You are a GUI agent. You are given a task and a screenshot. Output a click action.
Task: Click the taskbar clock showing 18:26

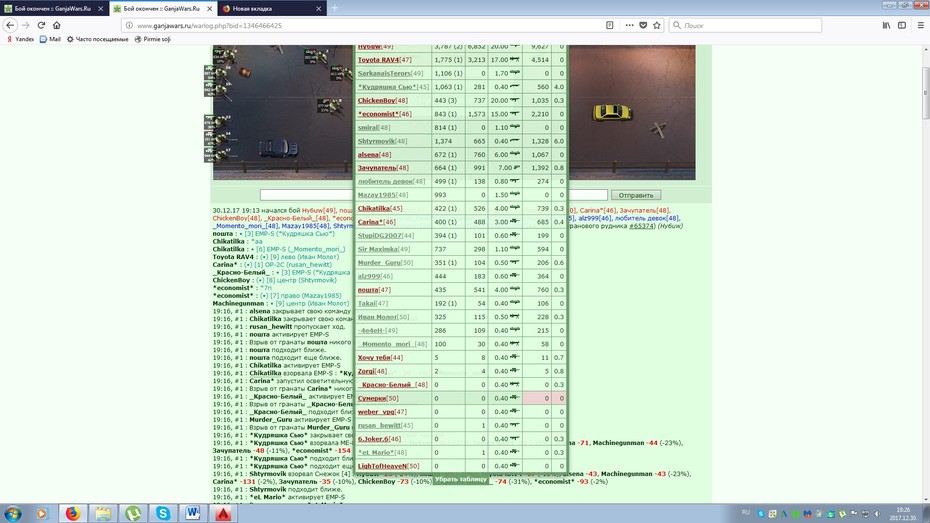pyautogui.click(x=903, y=514)
